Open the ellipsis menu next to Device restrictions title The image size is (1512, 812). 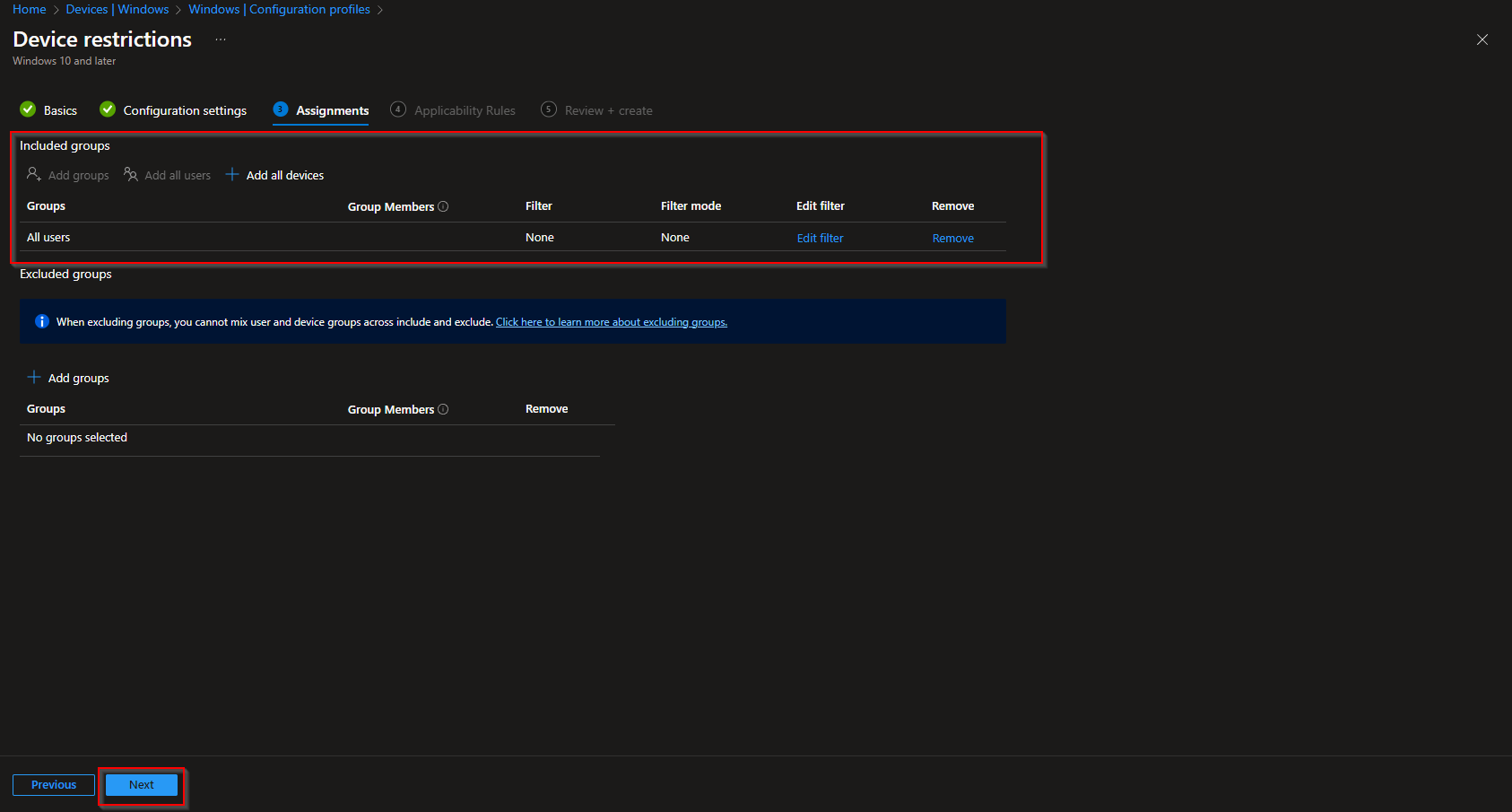220,39
